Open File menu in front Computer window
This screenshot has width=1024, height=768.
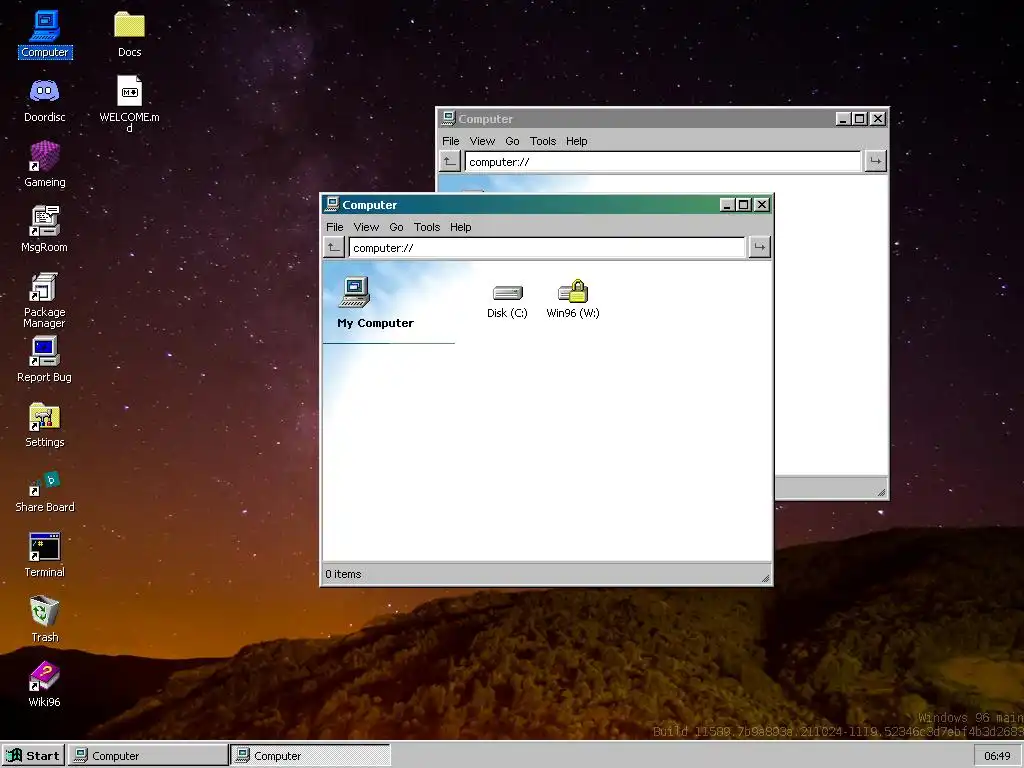tap(334, 227)
